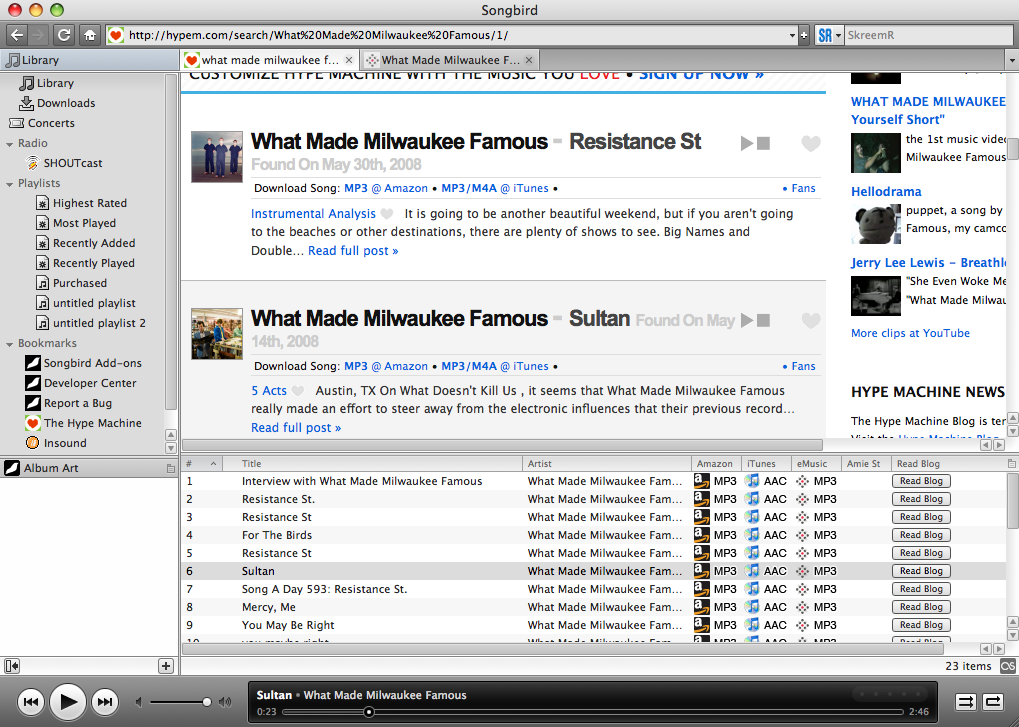Click 'MP3 @ Amazon' under Resistance St

386,188
